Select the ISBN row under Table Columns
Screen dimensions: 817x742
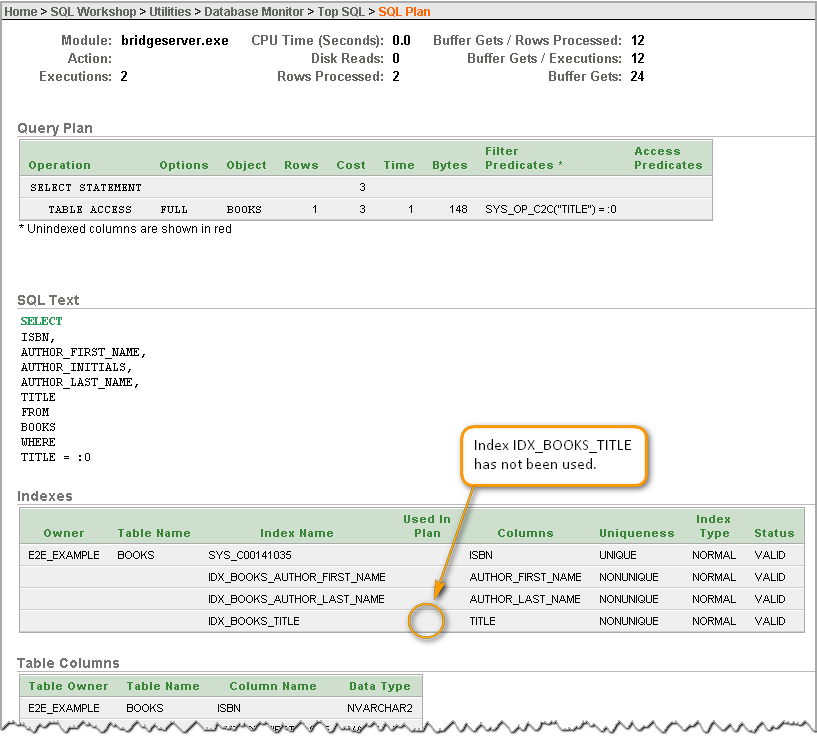point(228,708)
